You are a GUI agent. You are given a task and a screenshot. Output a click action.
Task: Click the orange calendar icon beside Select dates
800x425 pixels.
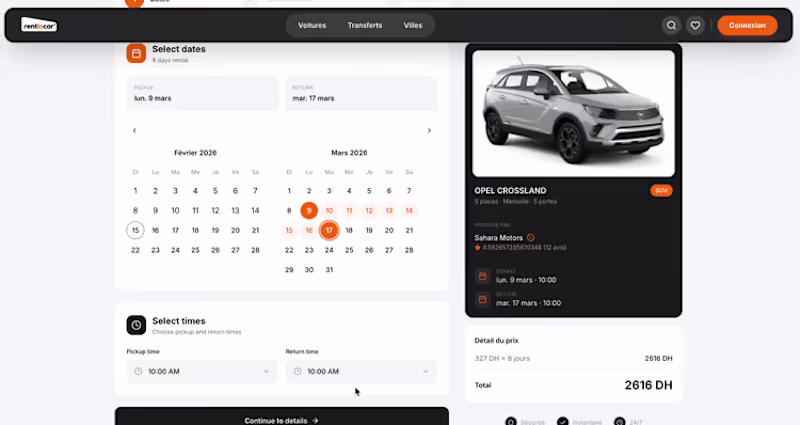136,53
